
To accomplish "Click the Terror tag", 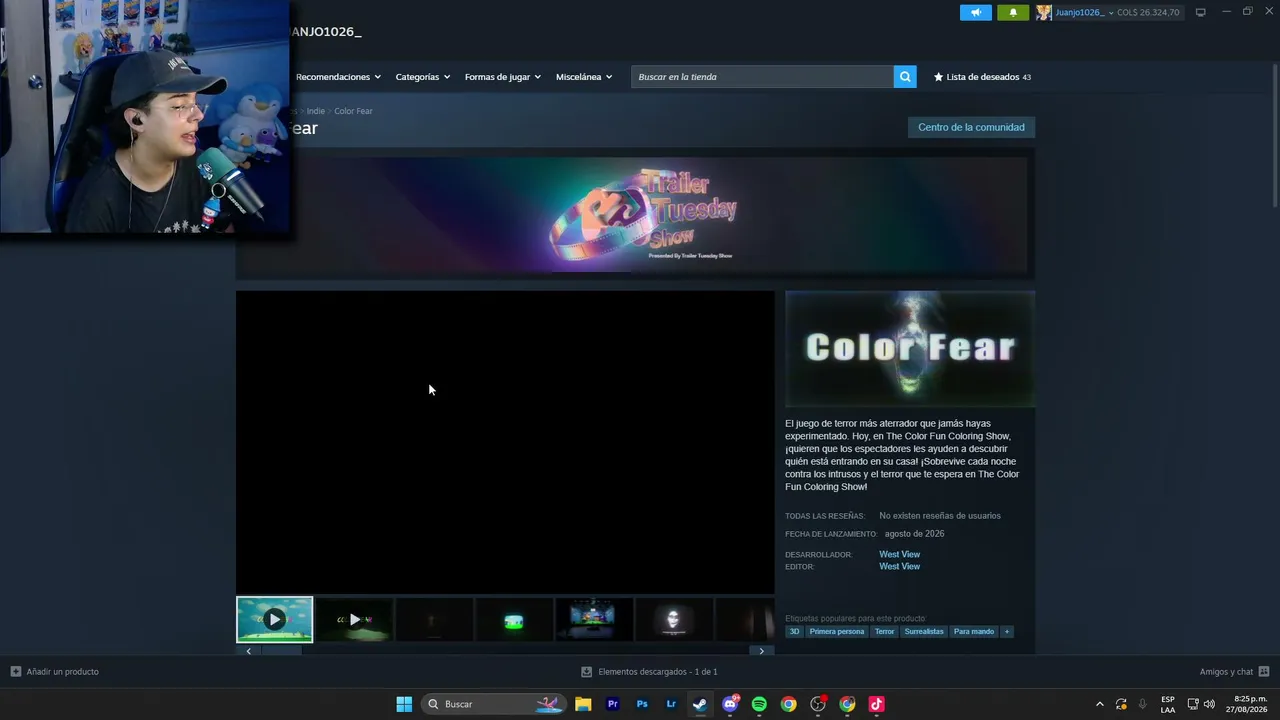I will pos(885,632).
